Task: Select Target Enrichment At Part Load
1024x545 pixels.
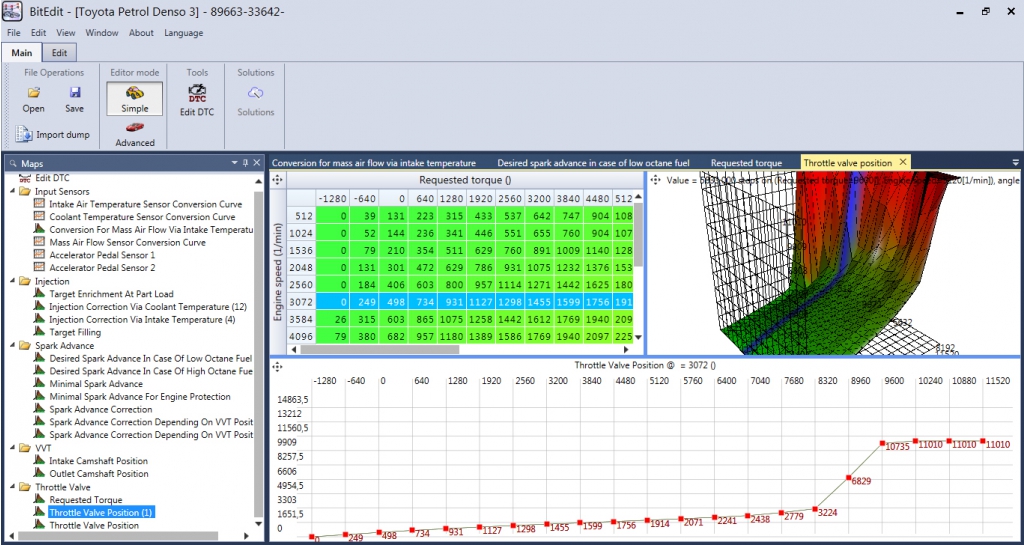Action: 112,294
